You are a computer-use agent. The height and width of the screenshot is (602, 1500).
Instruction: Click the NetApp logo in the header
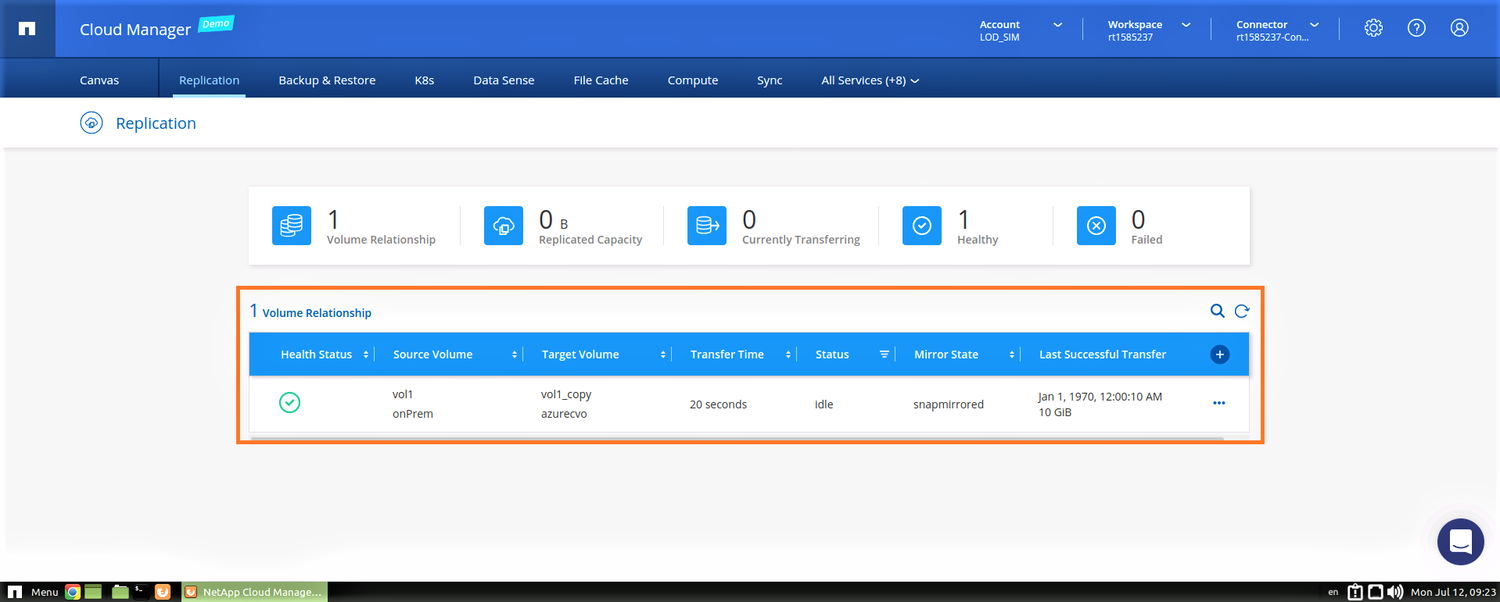[x=28, y=28]
